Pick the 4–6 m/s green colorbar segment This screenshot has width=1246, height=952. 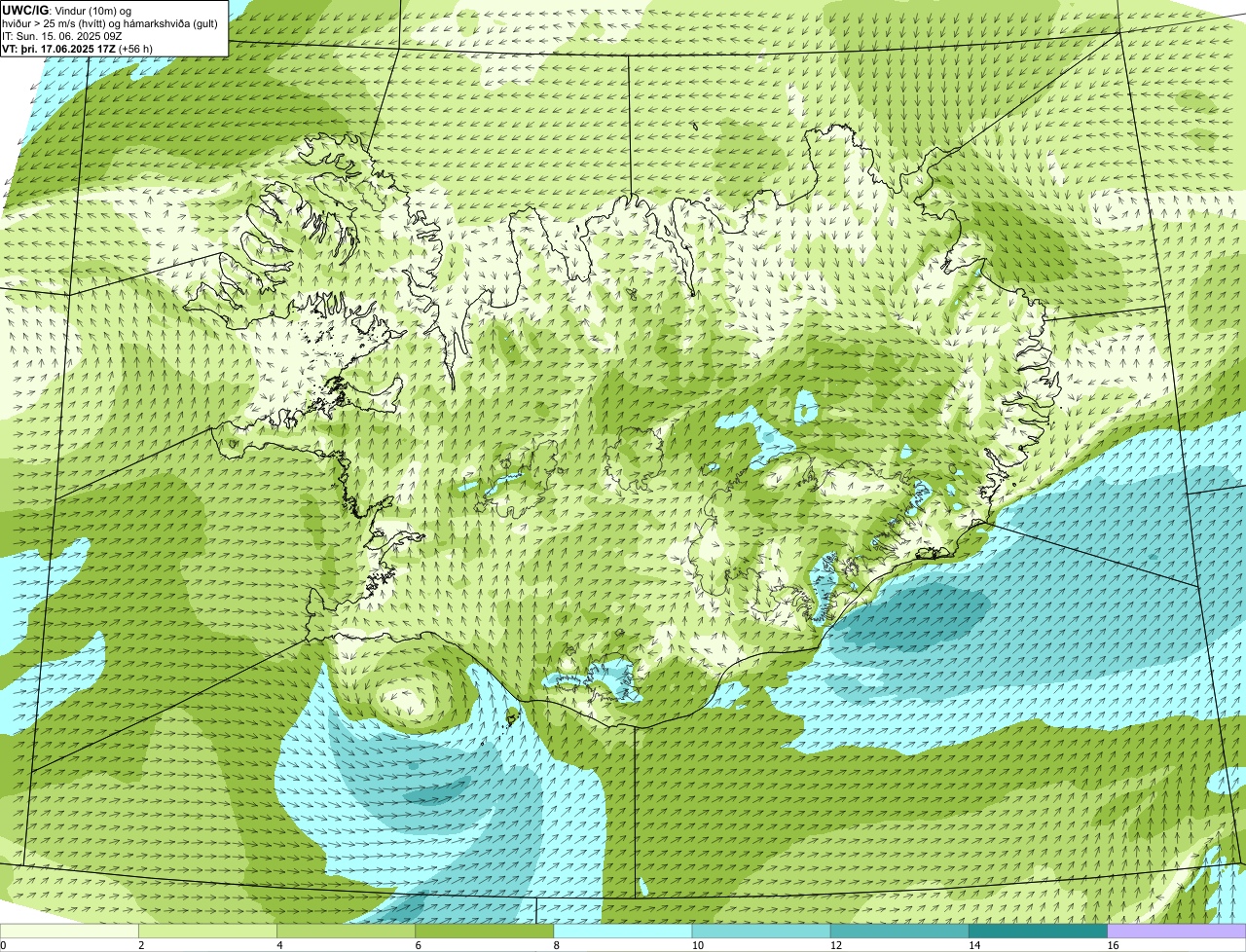347,932
